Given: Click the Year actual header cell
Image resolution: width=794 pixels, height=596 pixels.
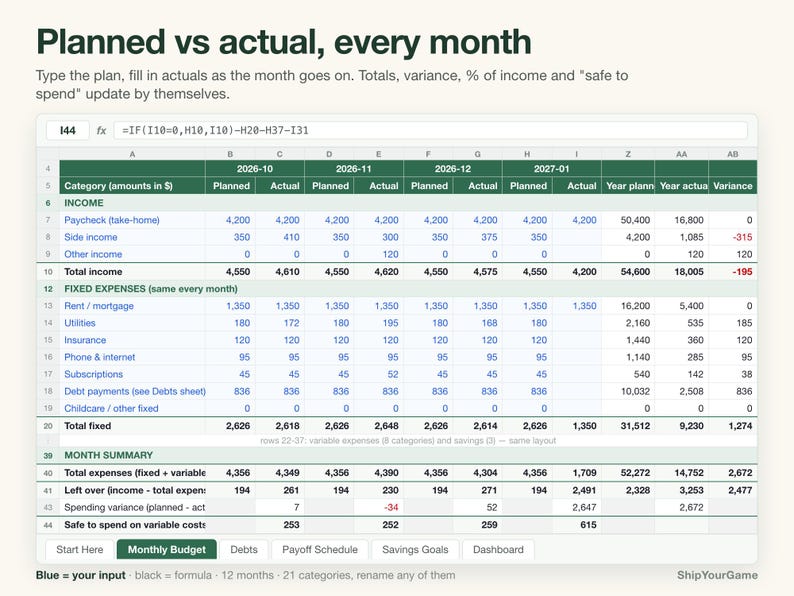Looking at the screenshot, I should [x=682, y=186].
